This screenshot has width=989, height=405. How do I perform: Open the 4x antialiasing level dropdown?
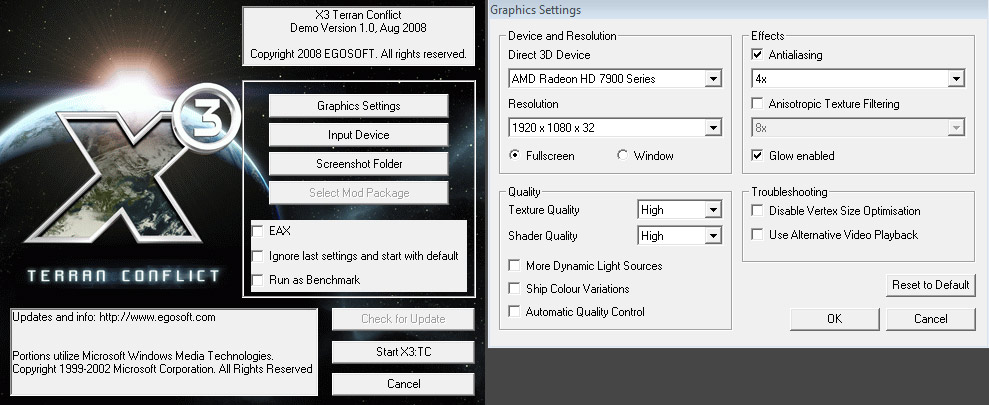[956, 79]
